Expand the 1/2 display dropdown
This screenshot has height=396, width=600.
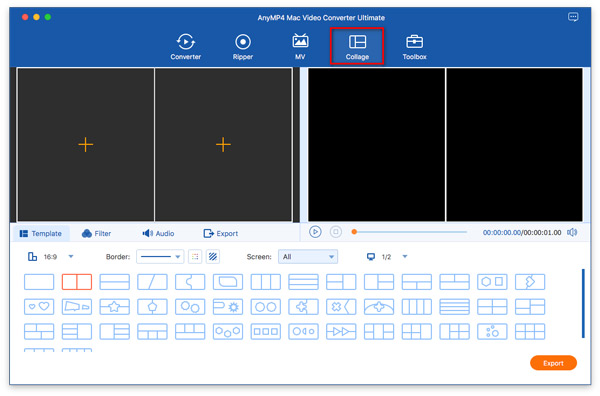pos(405,256)
